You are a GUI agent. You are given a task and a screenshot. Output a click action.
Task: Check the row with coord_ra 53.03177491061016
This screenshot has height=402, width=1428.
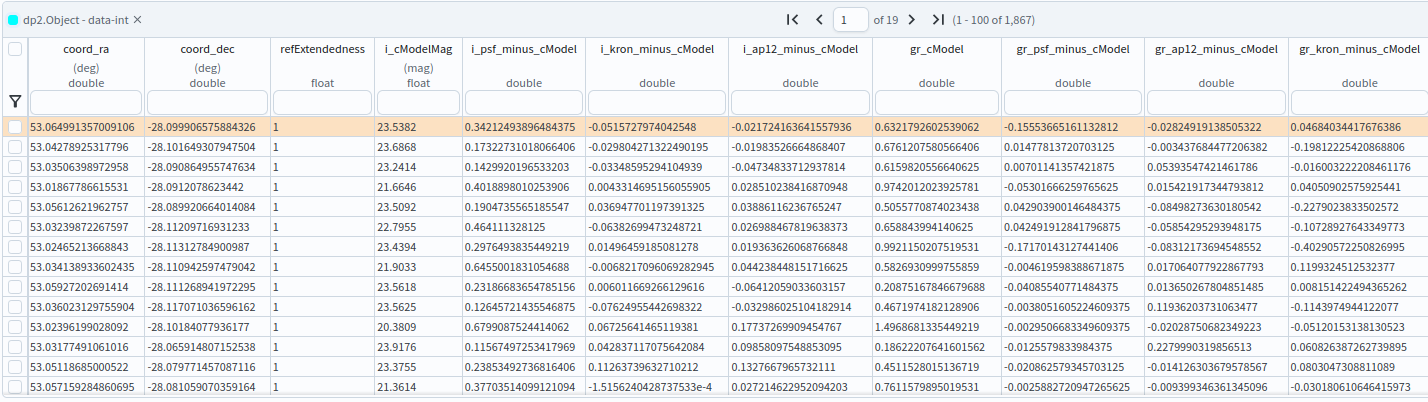pyautogui.click(x=14, y=347)
